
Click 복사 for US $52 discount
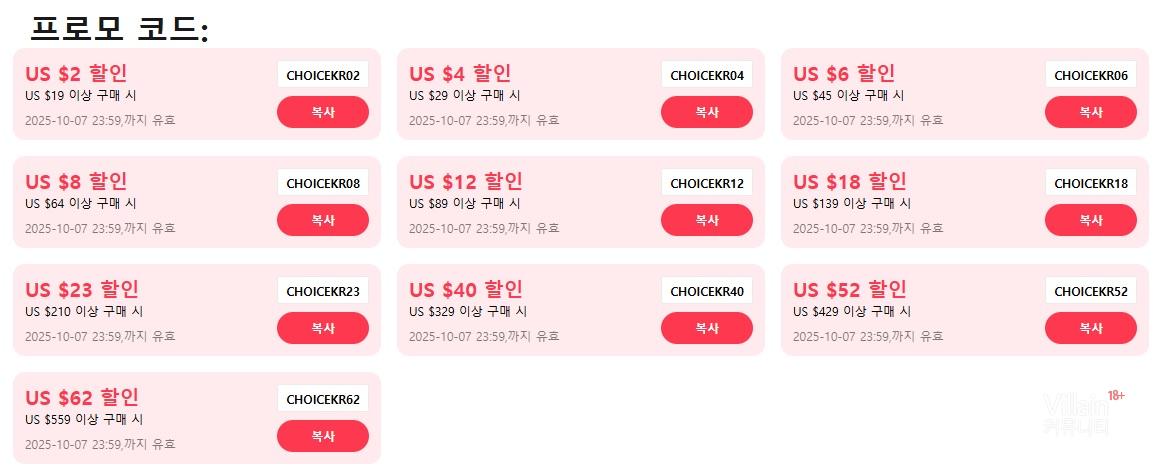tap(1090, 328)
